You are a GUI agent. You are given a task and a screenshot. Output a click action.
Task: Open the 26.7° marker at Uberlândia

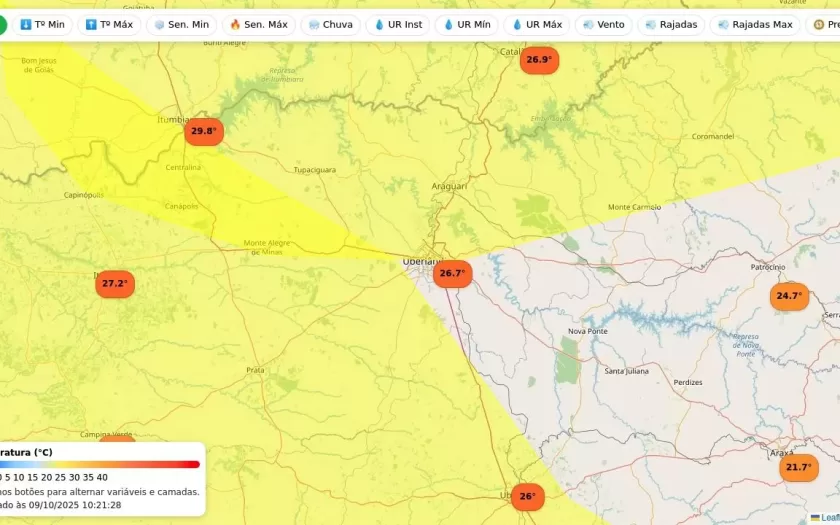tap(452, 273)
